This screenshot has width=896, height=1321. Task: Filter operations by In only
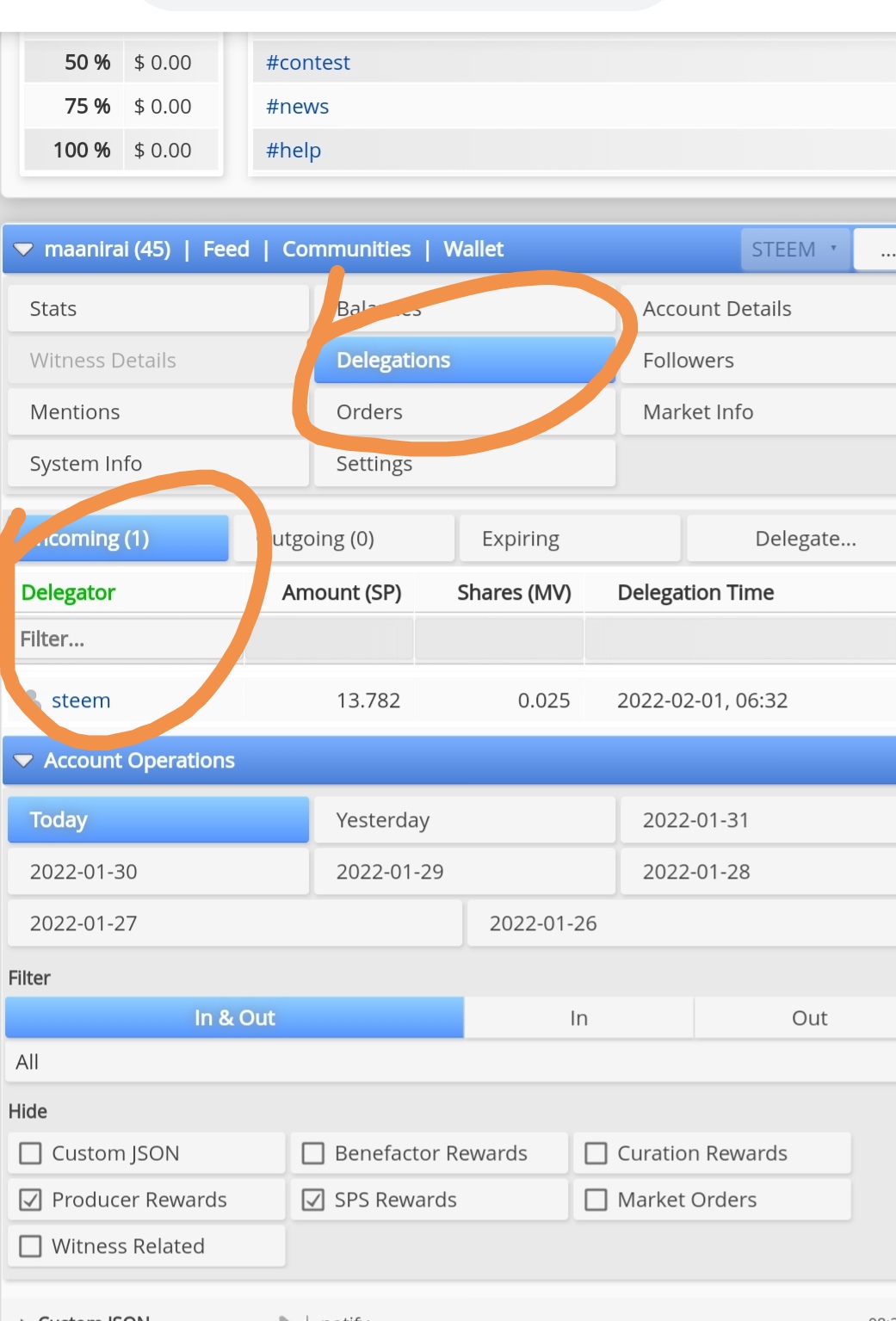(x=578, y=1018)
